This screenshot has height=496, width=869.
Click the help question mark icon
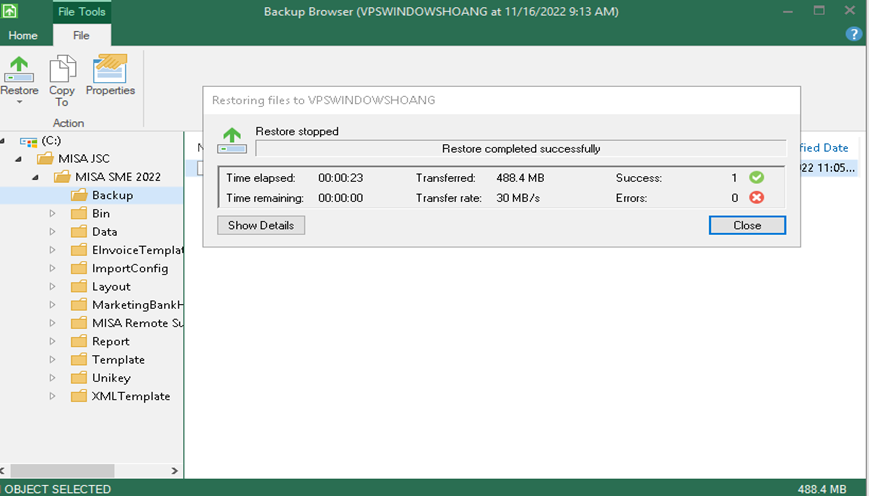coord(853,35)
